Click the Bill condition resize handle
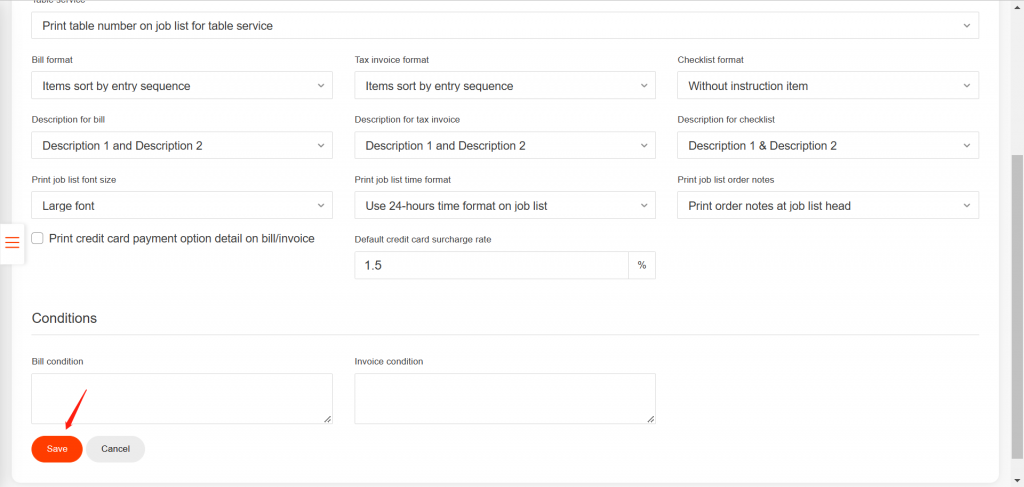 pyautogui.click(x=327, y=419)
